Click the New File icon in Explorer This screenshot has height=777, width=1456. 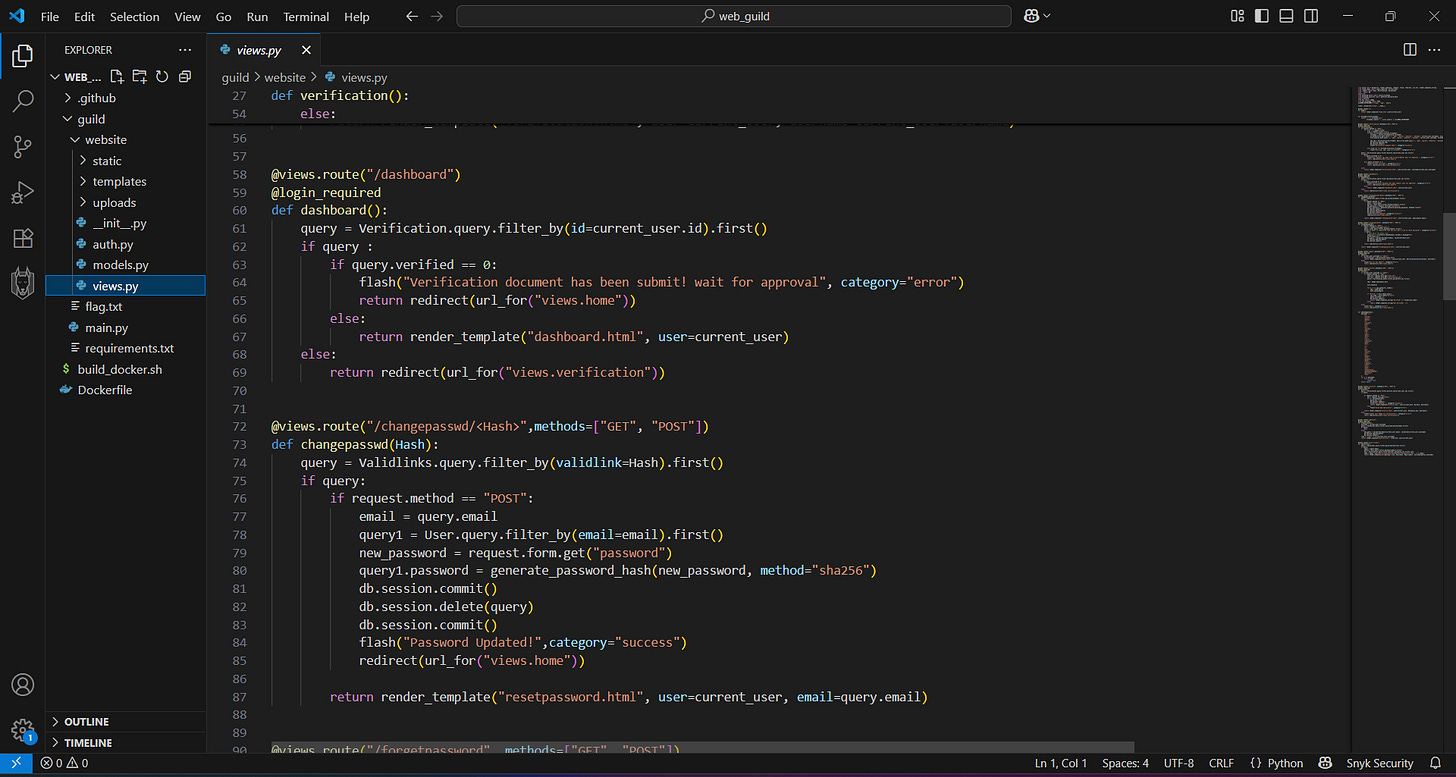pos(117,77)
